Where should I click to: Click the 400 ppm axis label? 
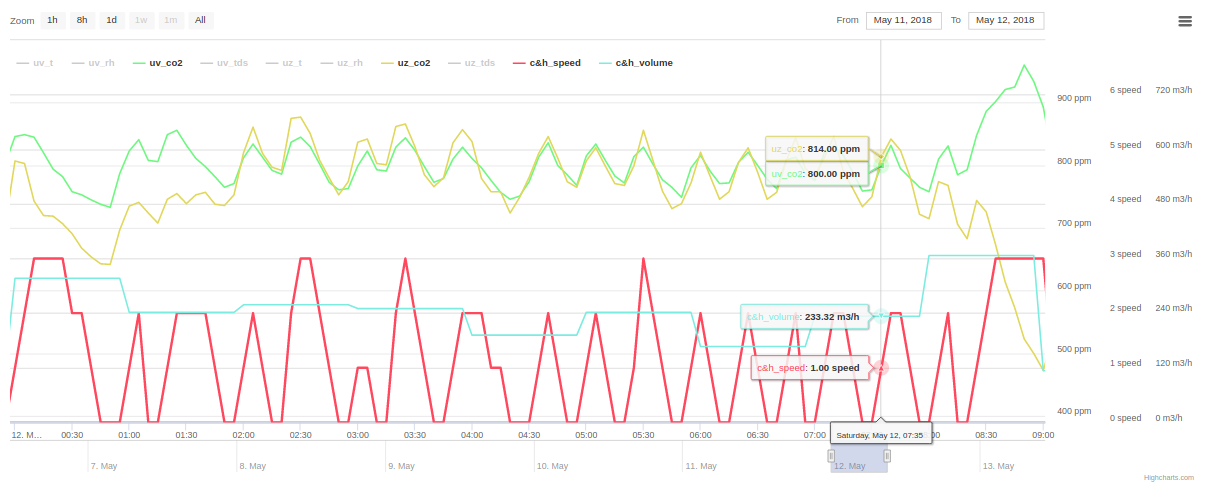point(1074,411)
